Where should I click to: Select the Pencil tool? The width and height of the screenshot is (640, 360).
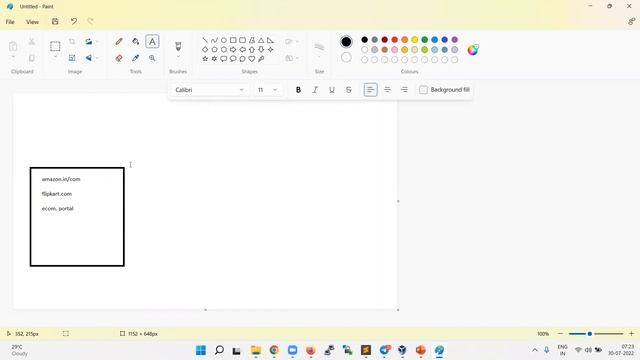tap(119, 42)
